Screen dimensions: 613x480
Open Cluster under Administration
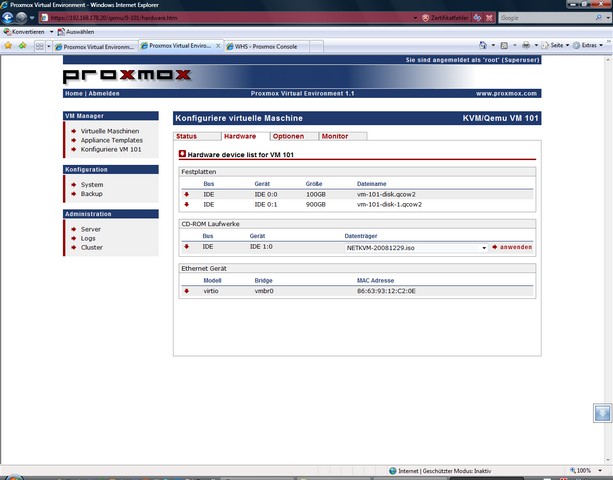[92, 247]
